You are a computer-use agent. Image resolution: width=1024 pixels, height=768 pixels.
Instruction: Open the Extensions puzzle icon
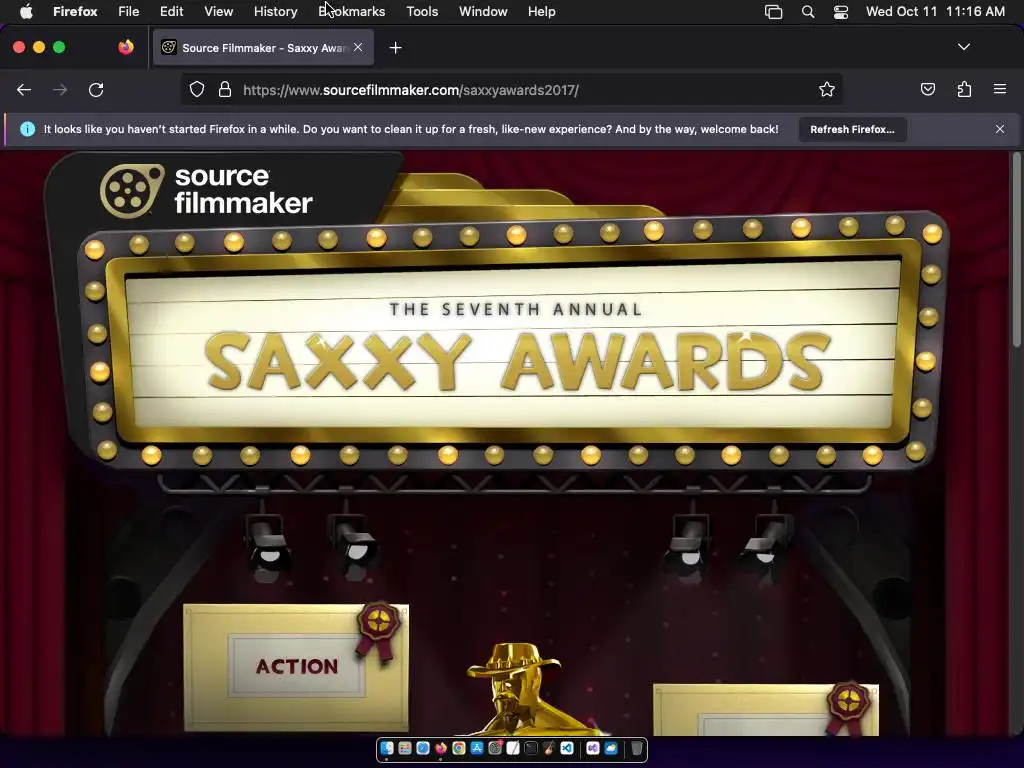[964, 89]
